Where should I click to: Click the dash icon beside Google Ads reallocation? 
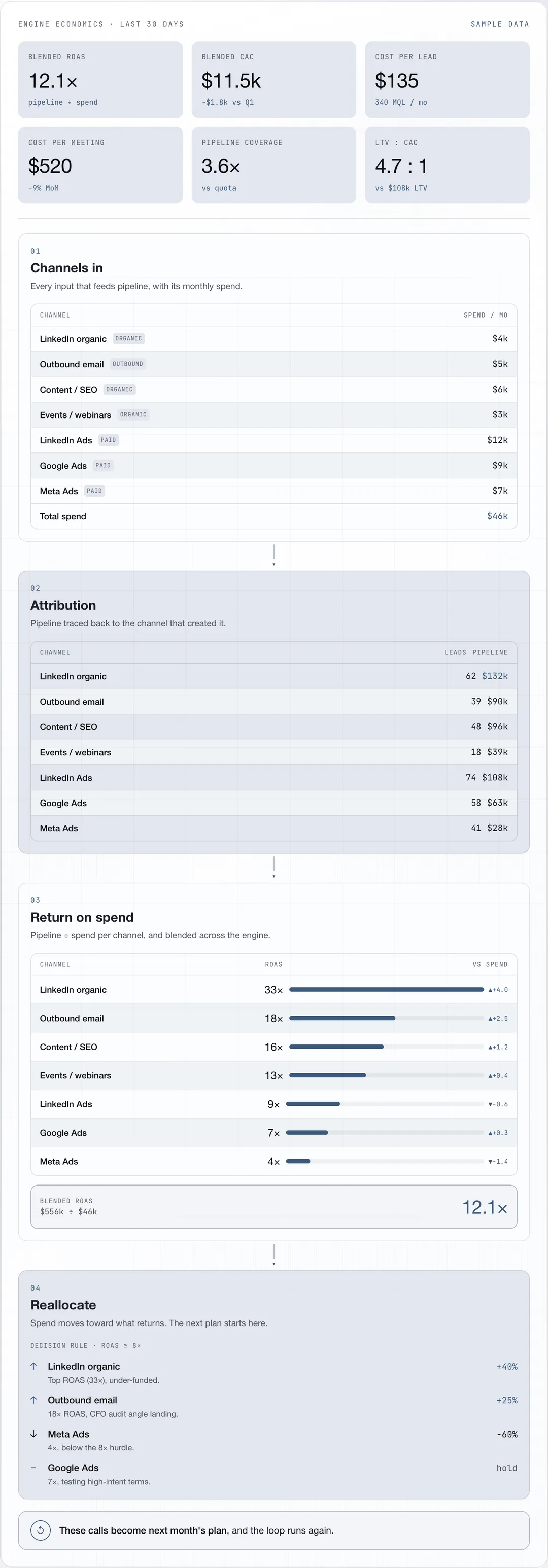pyautogui.click(x=33, y=1468)
